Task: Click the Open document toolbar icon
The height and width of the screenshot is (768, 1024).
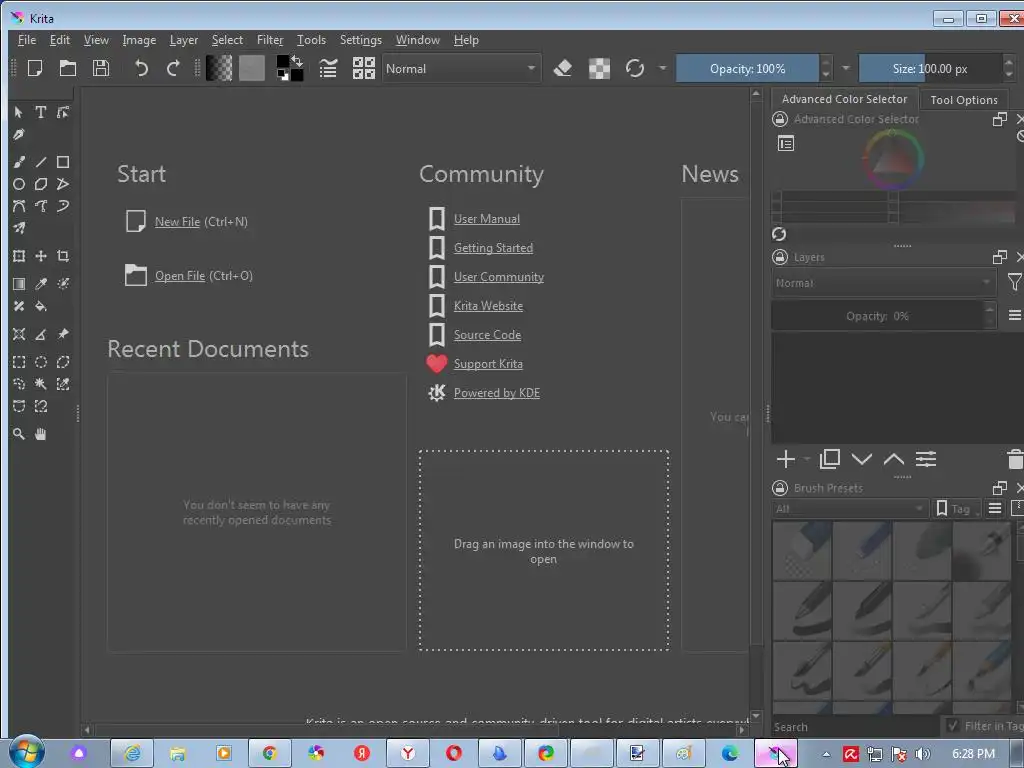Action: click(68, 68)
